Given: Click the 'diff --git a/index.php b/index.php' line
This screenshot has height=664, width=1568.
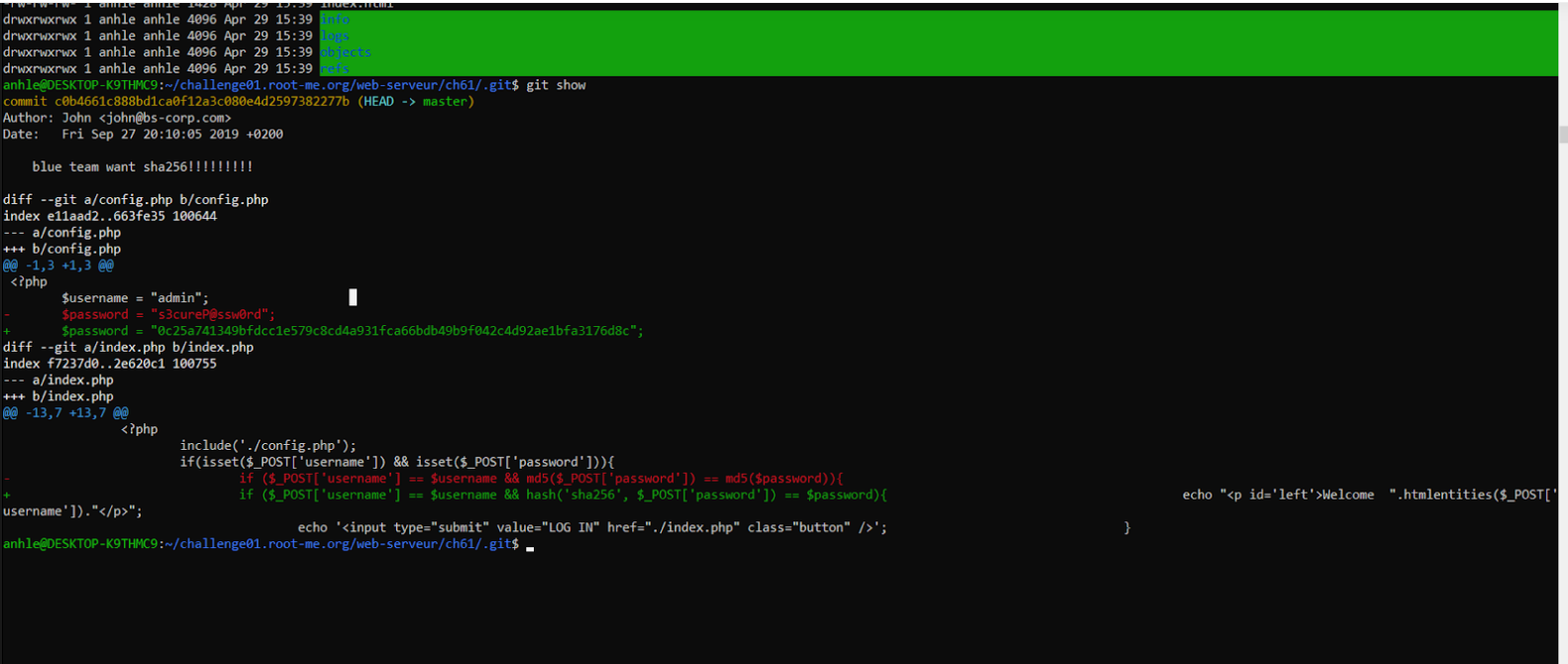Looking at the screenshot, I should [128, 347].
